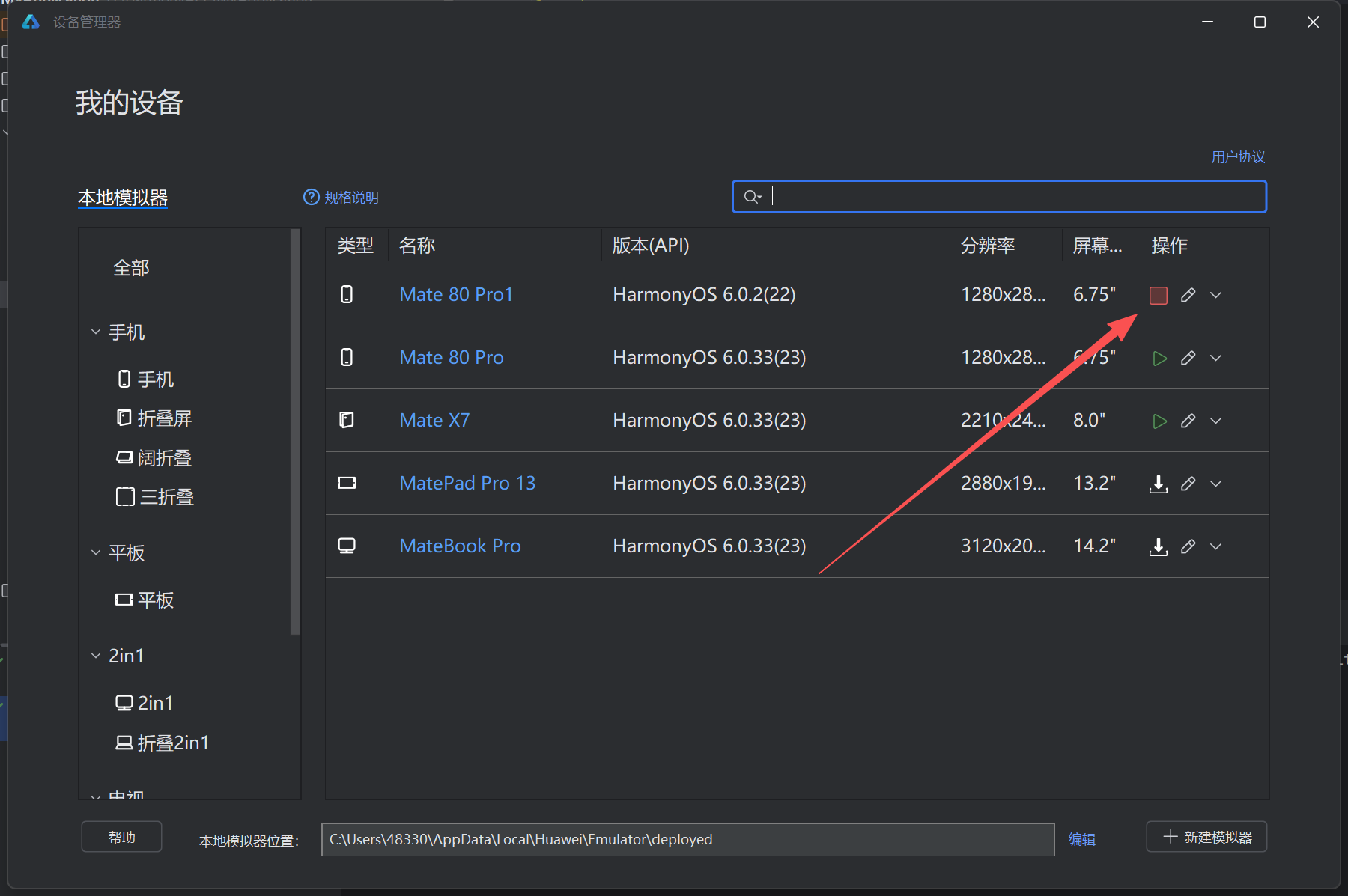Click the 帮助 button

tap(122, 837)
